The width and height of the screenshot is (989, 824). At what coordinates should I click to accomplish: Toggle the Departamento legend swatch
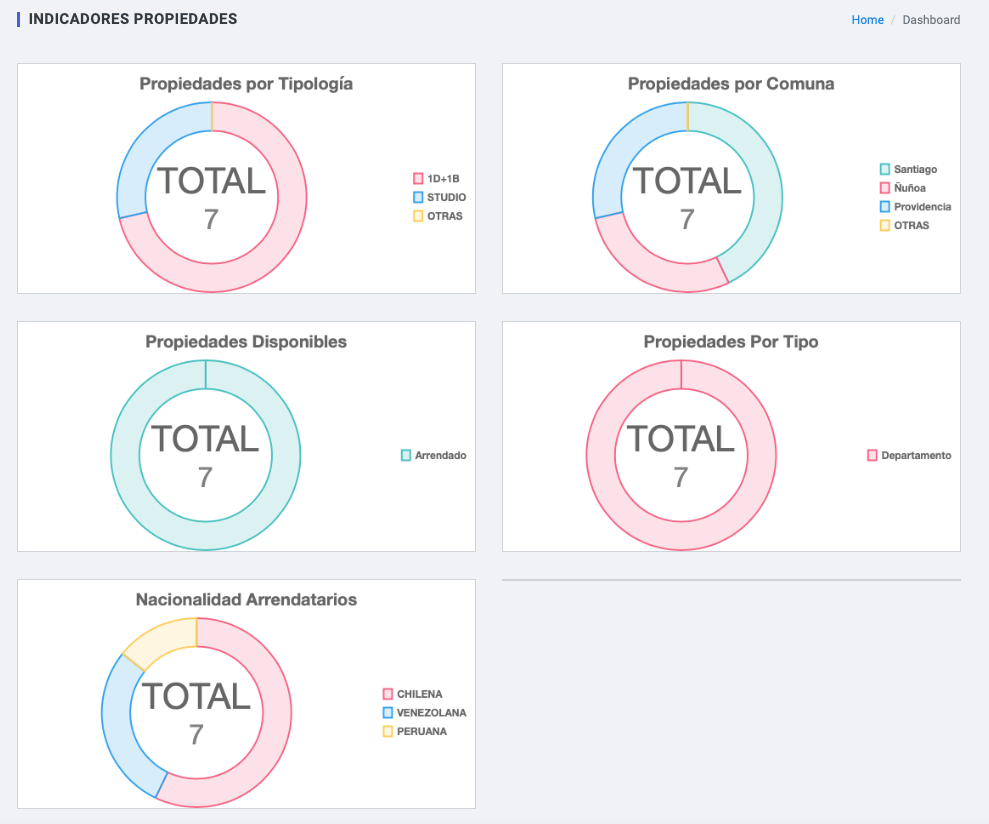(x=872, y=456)
